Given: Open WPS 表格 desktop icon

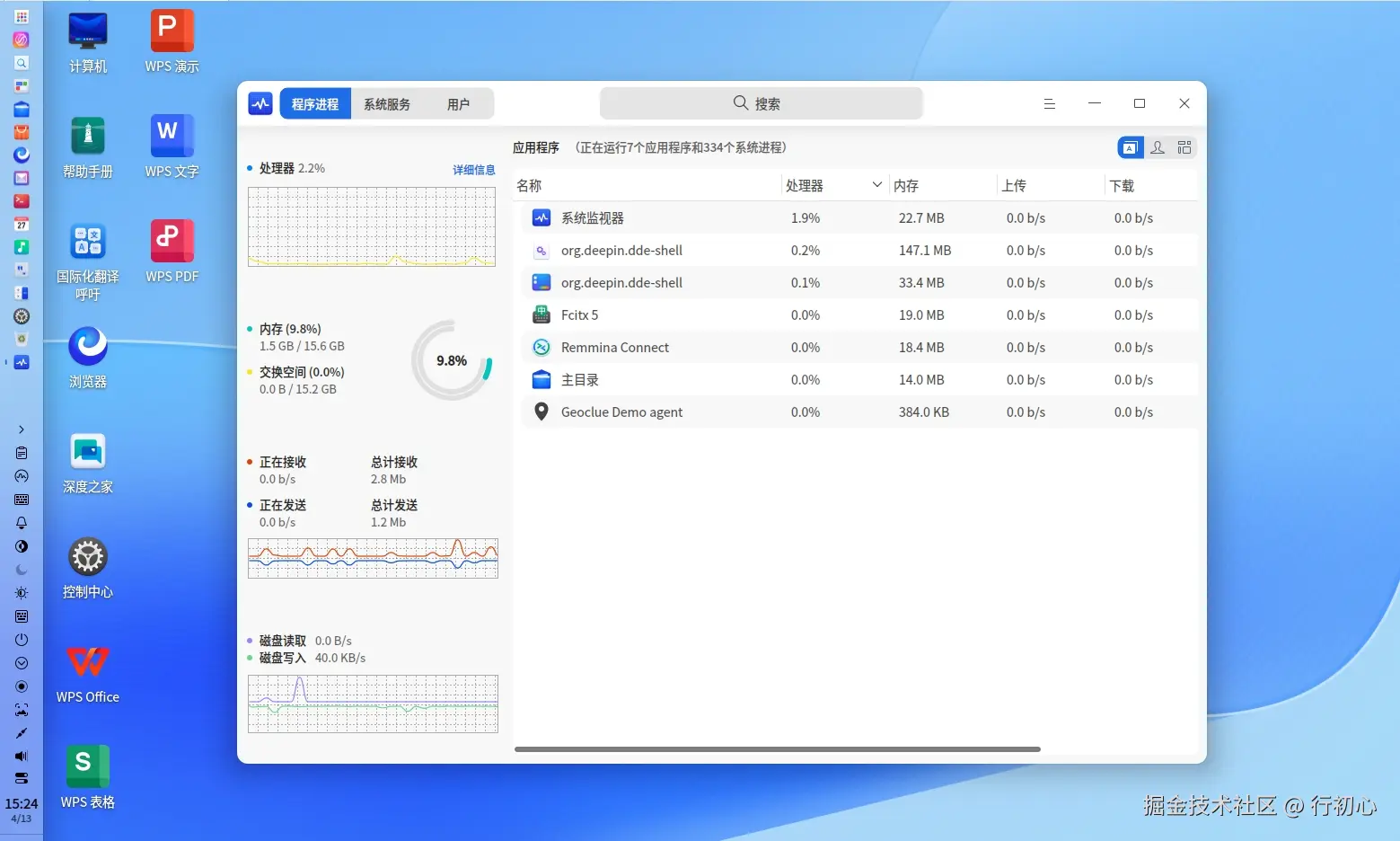Looking at the screenshot, I should tap(88, 778).
